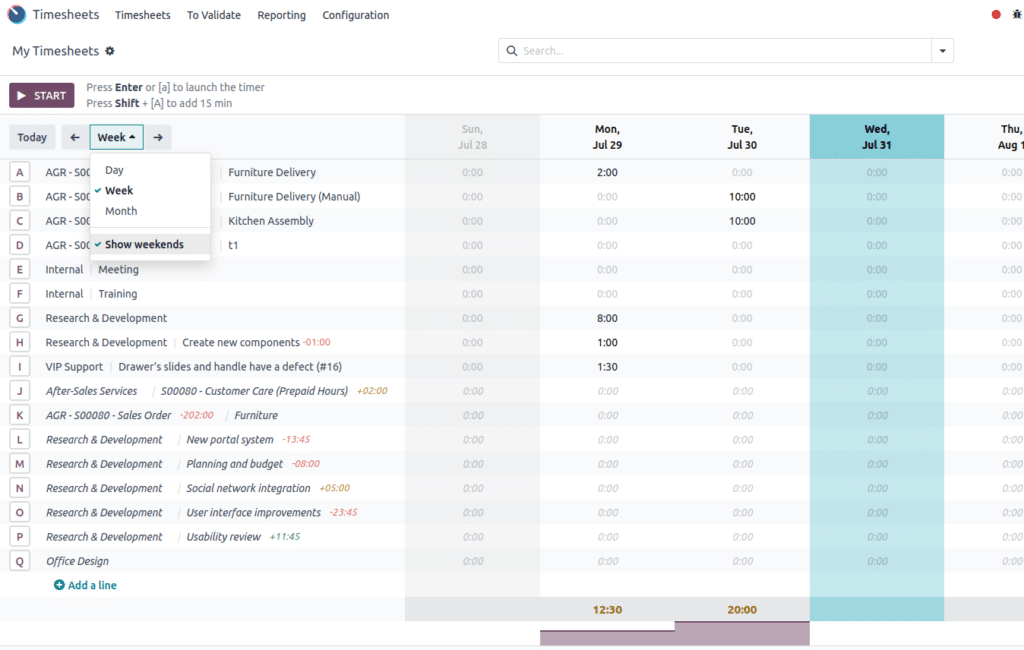
Task: Jump to Today
Action: (32, 137)
